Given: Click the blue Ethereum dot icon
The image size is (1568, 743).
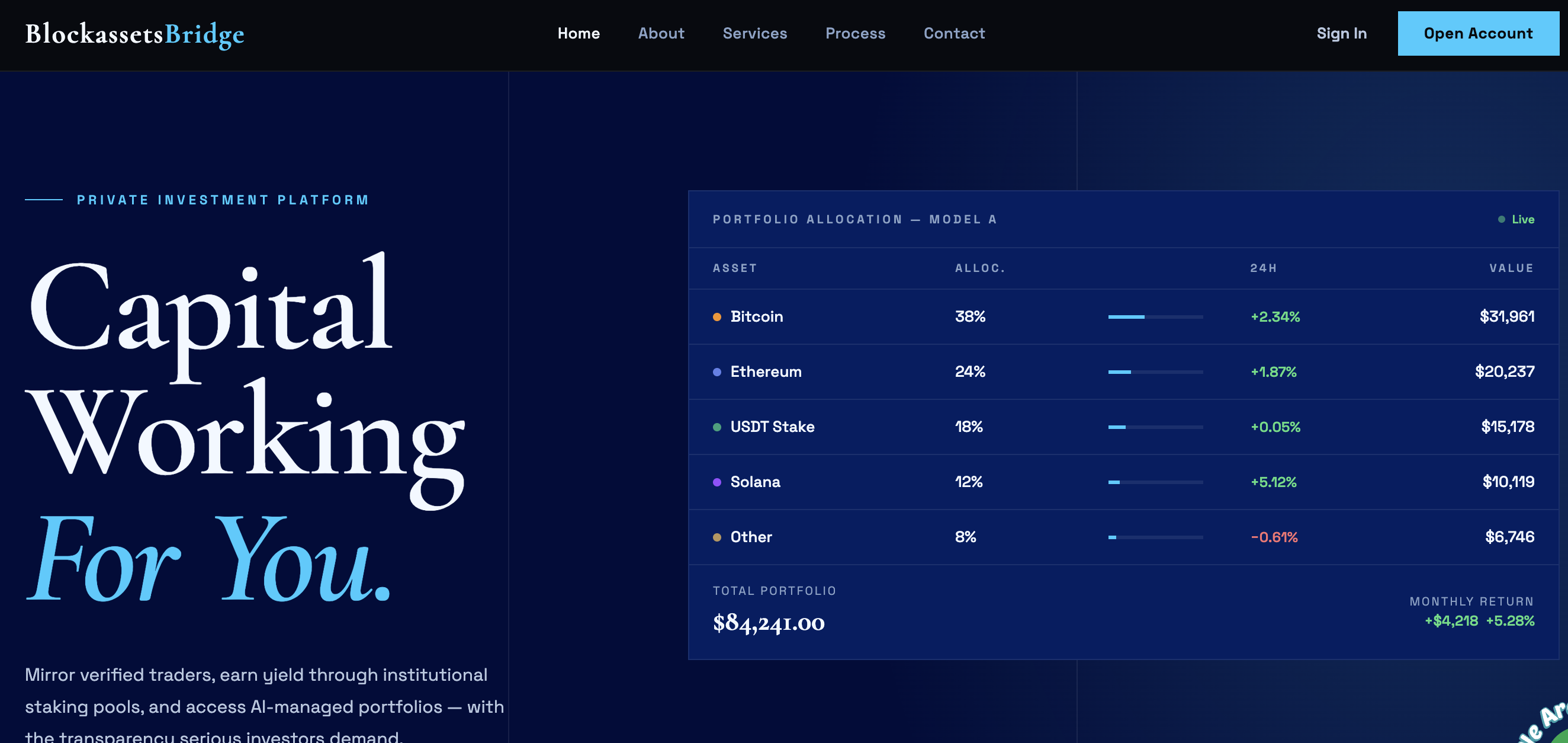Looking at the screenshot, I should (717, 372).
